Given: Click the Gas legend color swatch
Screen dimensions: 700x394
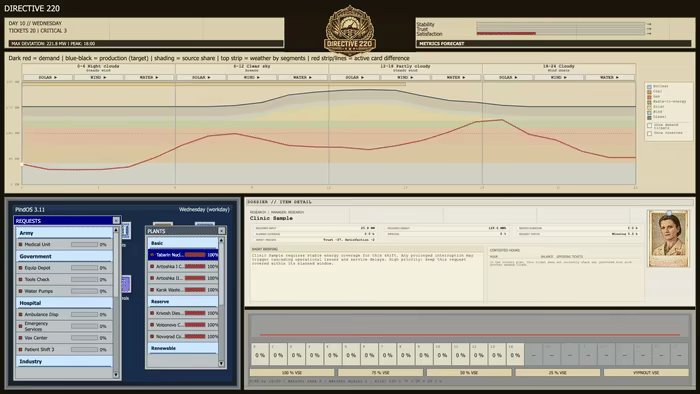Looking at the screenshot, I should [650, 96].
